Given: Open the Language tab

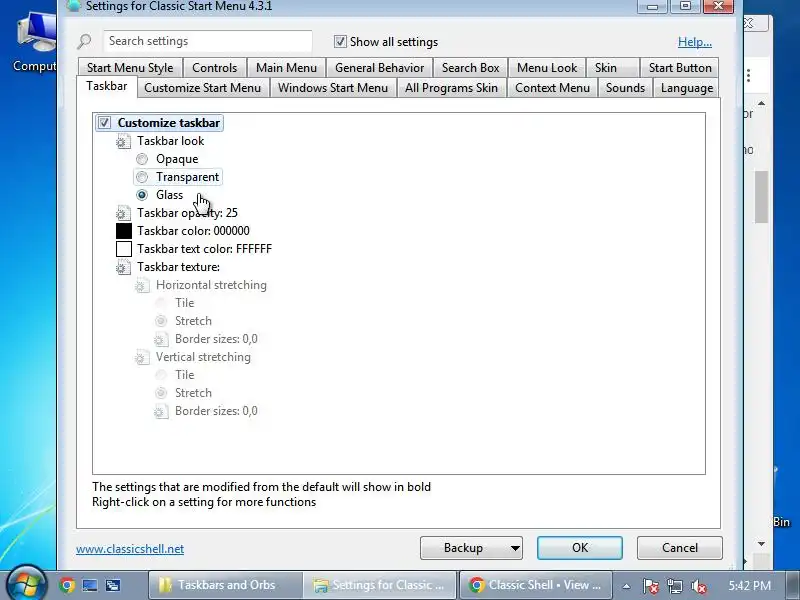Looking at the screenshot, I should [x=687, y=88].
